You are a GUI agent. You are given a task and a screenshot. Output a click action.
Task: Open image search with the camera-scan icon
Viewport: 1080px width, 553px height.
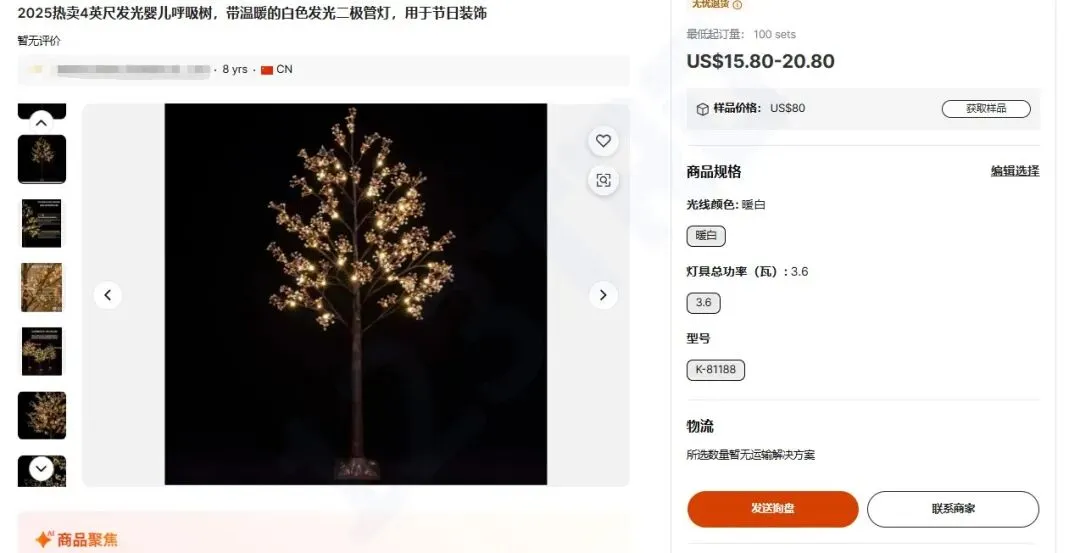(603, 180)
